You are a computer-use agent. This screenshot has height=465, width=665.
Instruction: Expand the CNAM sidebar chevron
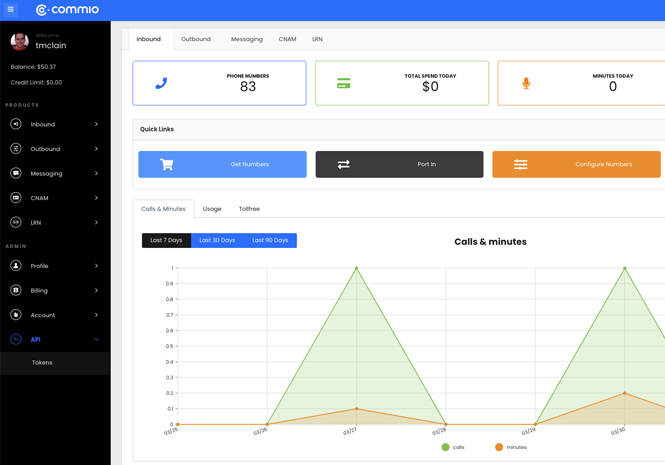pos(96,198)
